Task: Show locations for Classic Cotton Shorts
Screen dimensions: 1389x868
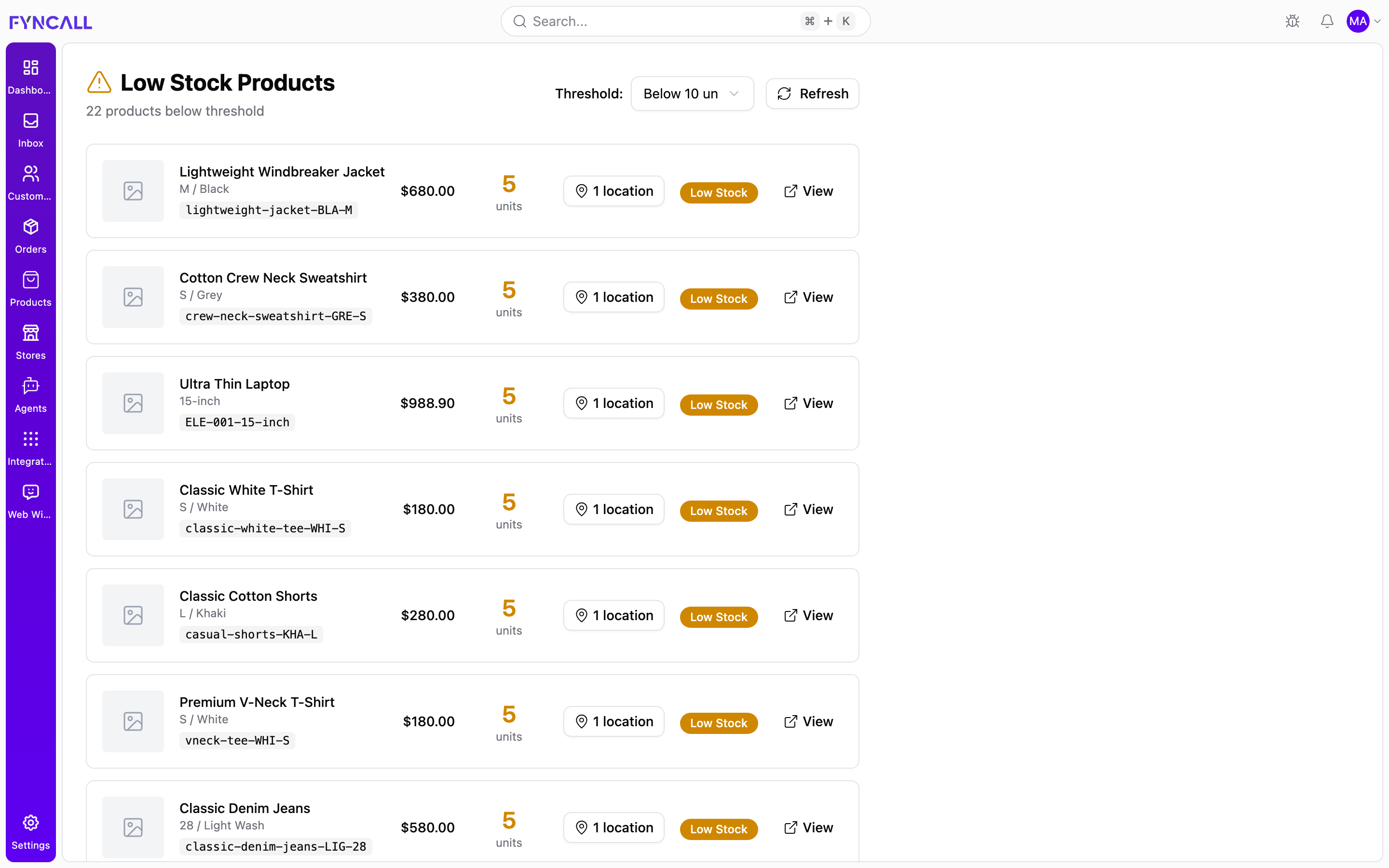Action: (613, 615)
